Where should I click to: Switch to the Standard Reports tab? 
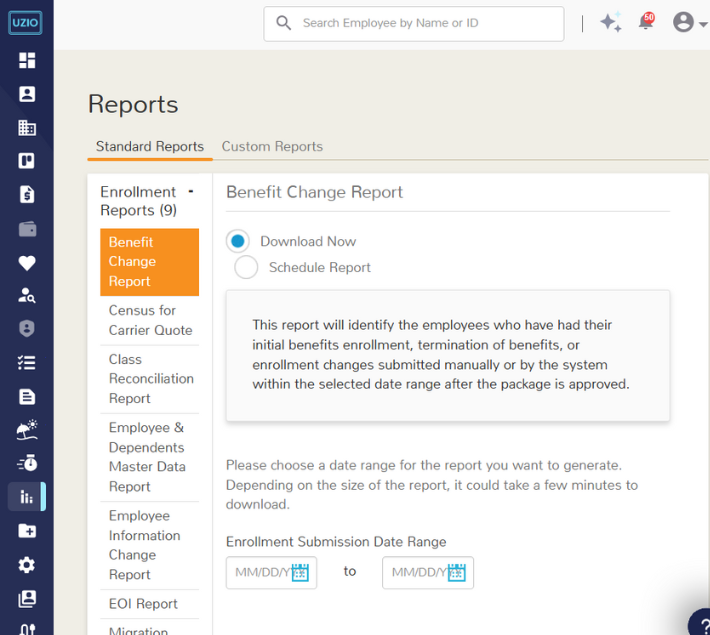click(x=150, y=146)
